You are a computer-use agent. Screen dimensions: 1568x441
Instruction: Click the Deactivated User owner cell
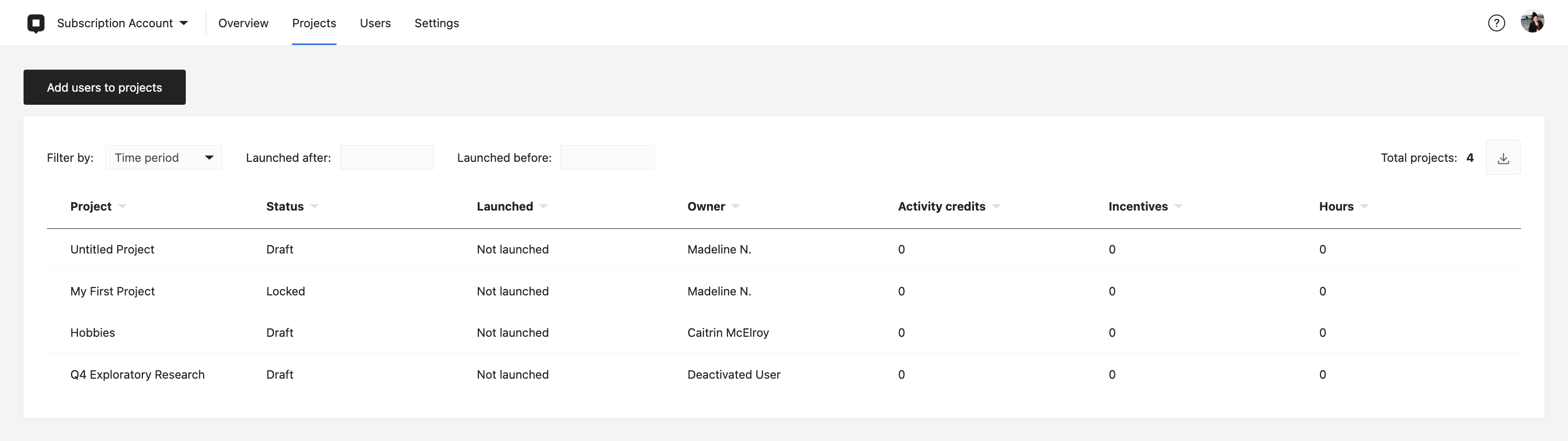pyautogui.click(x=734, y=374)
